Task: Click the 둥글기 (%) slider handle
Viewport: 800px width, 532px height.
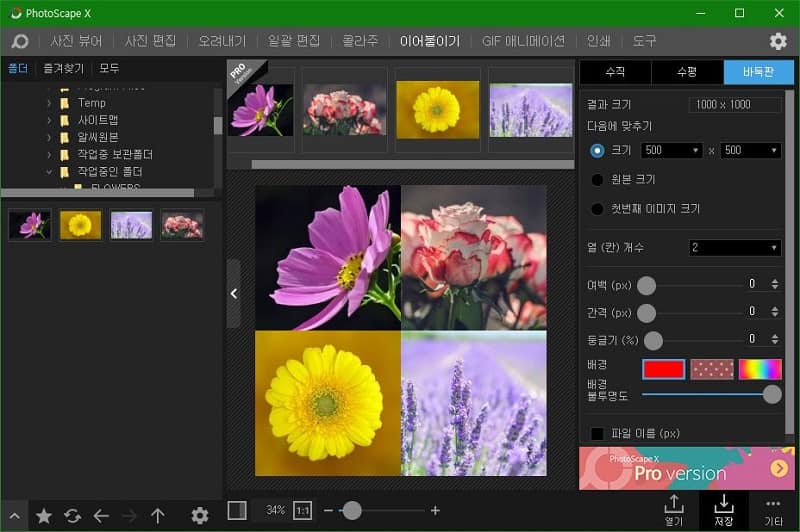Action: 653,341
